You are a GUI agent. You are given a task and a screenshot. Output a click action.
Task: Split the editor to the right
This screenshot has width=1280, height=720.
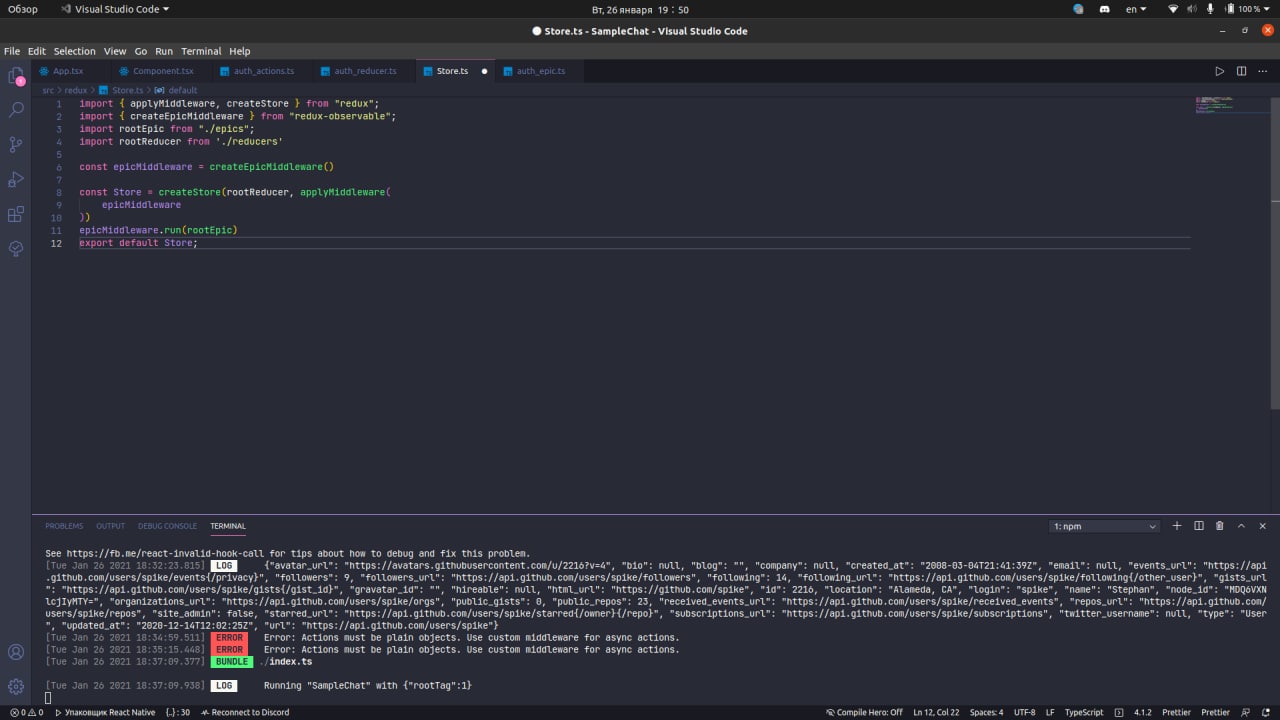1241,71
